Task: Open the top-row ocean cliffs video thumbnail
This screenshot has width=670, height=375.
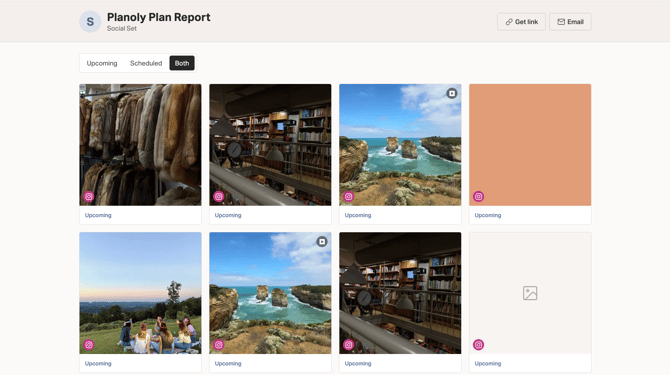Action: coord(400,145)
